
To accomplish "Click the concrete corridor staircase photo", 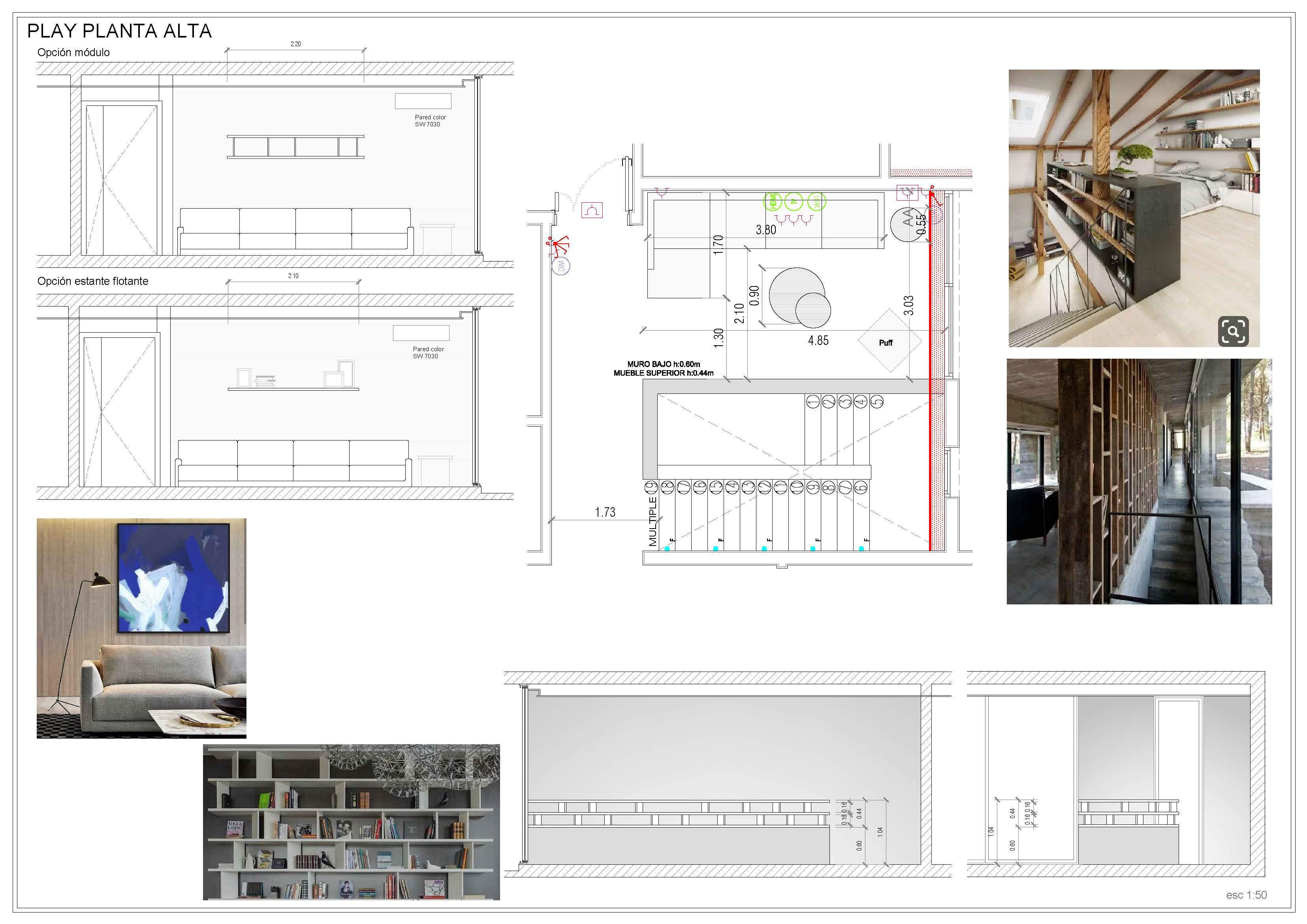I will [1138, 482].
